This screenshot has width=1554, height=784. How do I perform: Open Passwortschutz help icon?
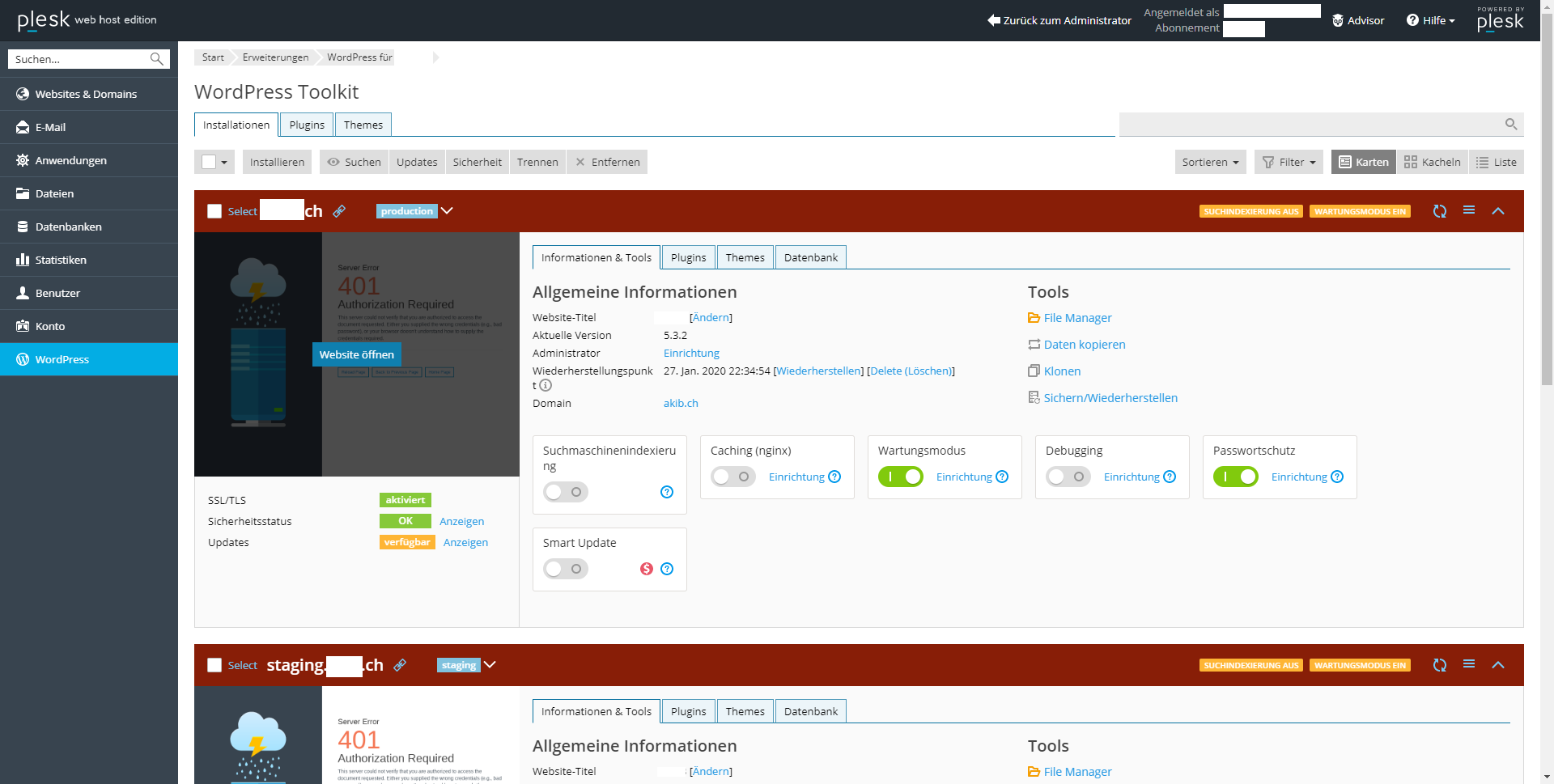click(x=1337, y=477)
